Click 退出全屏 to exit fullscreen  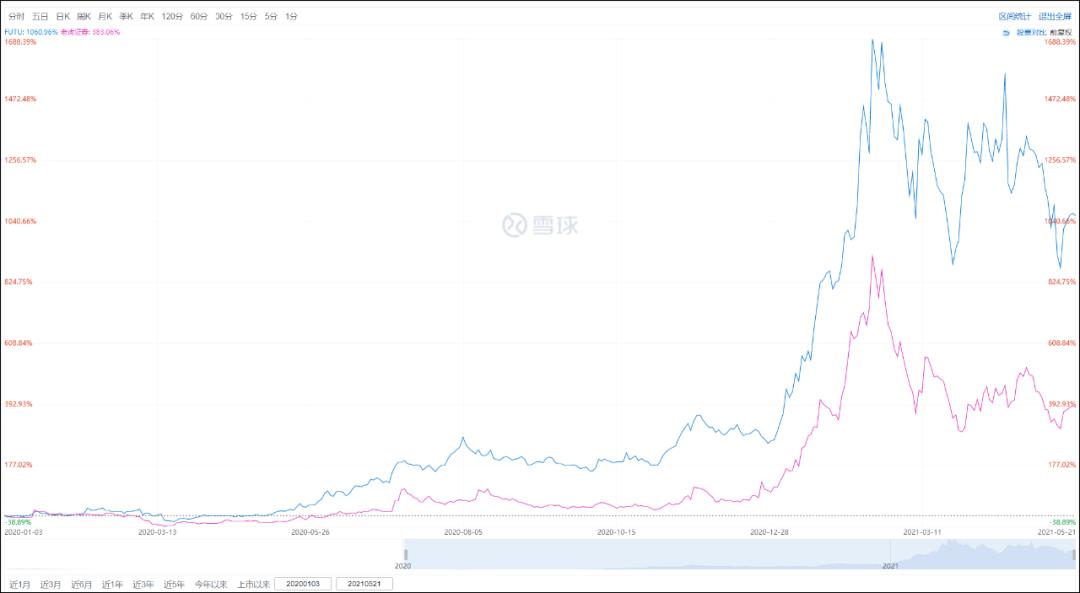point(1054,17)
